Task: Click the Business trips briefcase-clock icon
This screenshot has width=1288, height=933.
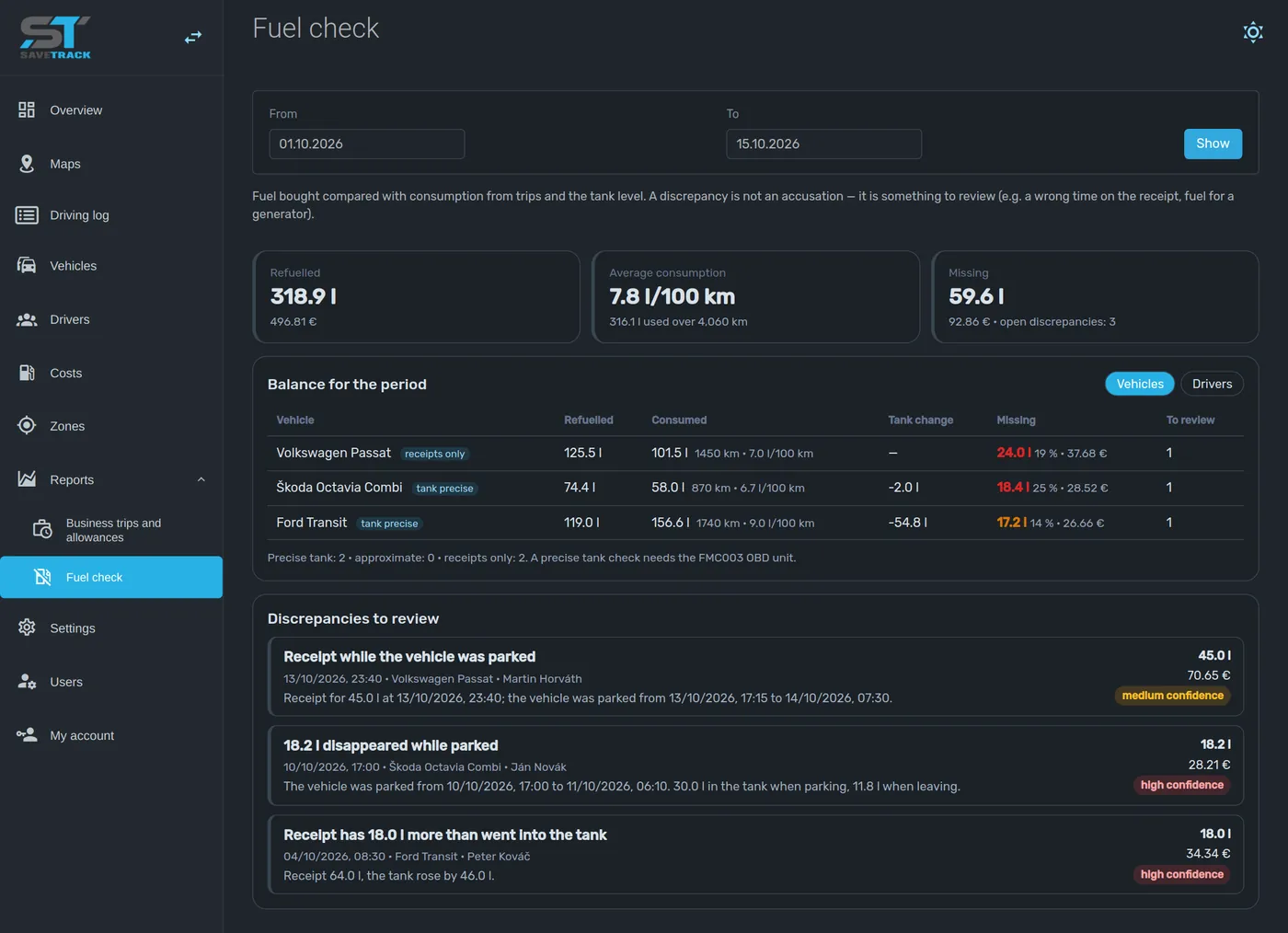Action: [x=42, y=530]
